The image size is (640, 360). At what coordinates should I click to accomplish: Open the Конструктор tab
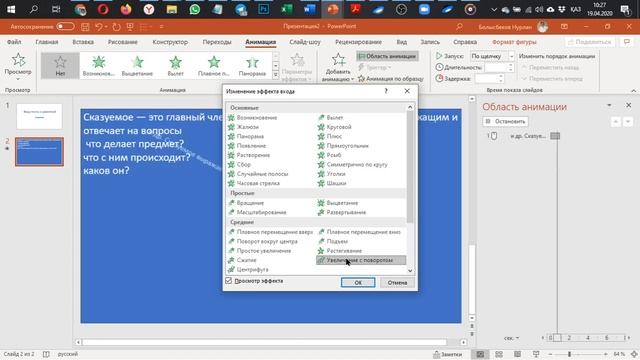coord(170,42)
